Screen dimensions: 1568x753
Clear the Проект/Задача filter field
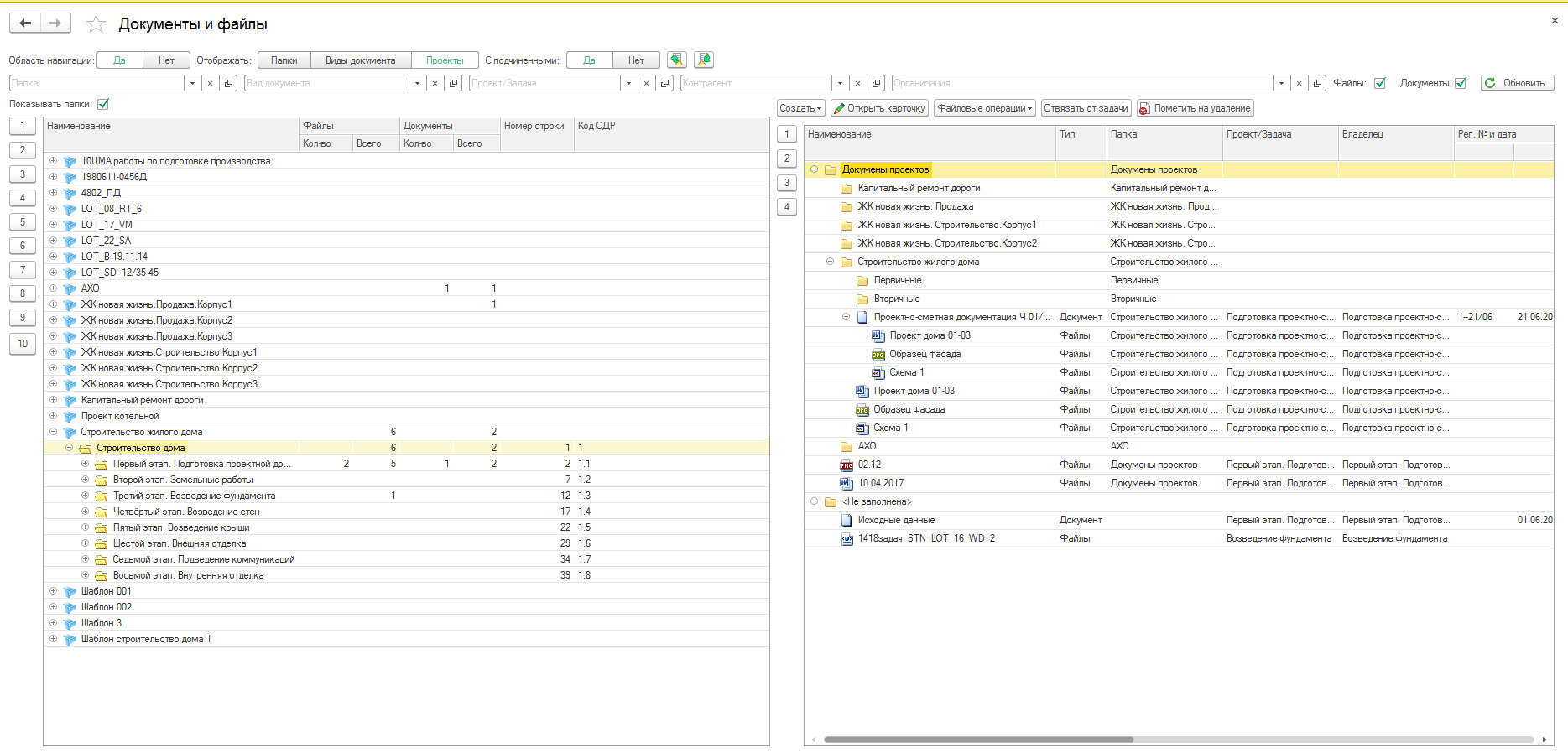point(646,83)
